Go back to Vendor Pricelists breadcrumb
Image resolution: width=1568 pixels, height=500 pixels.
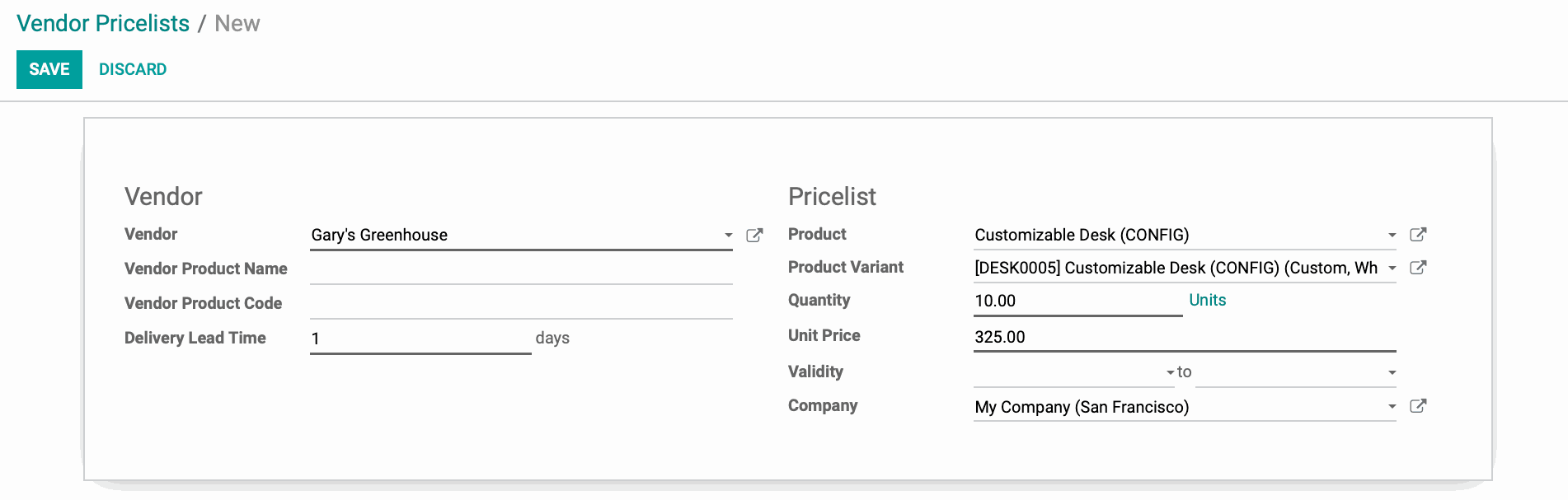[103, 23]
